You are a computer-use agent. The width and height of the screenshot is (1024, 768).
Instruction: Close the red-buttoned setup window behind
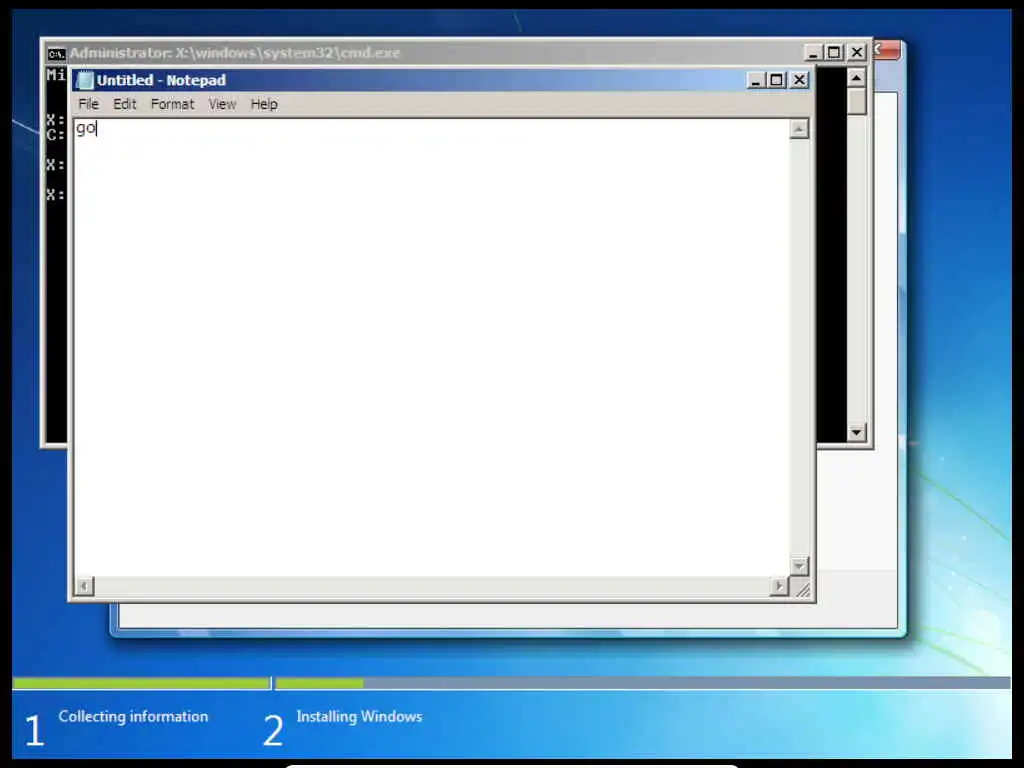tap(888, 50)
